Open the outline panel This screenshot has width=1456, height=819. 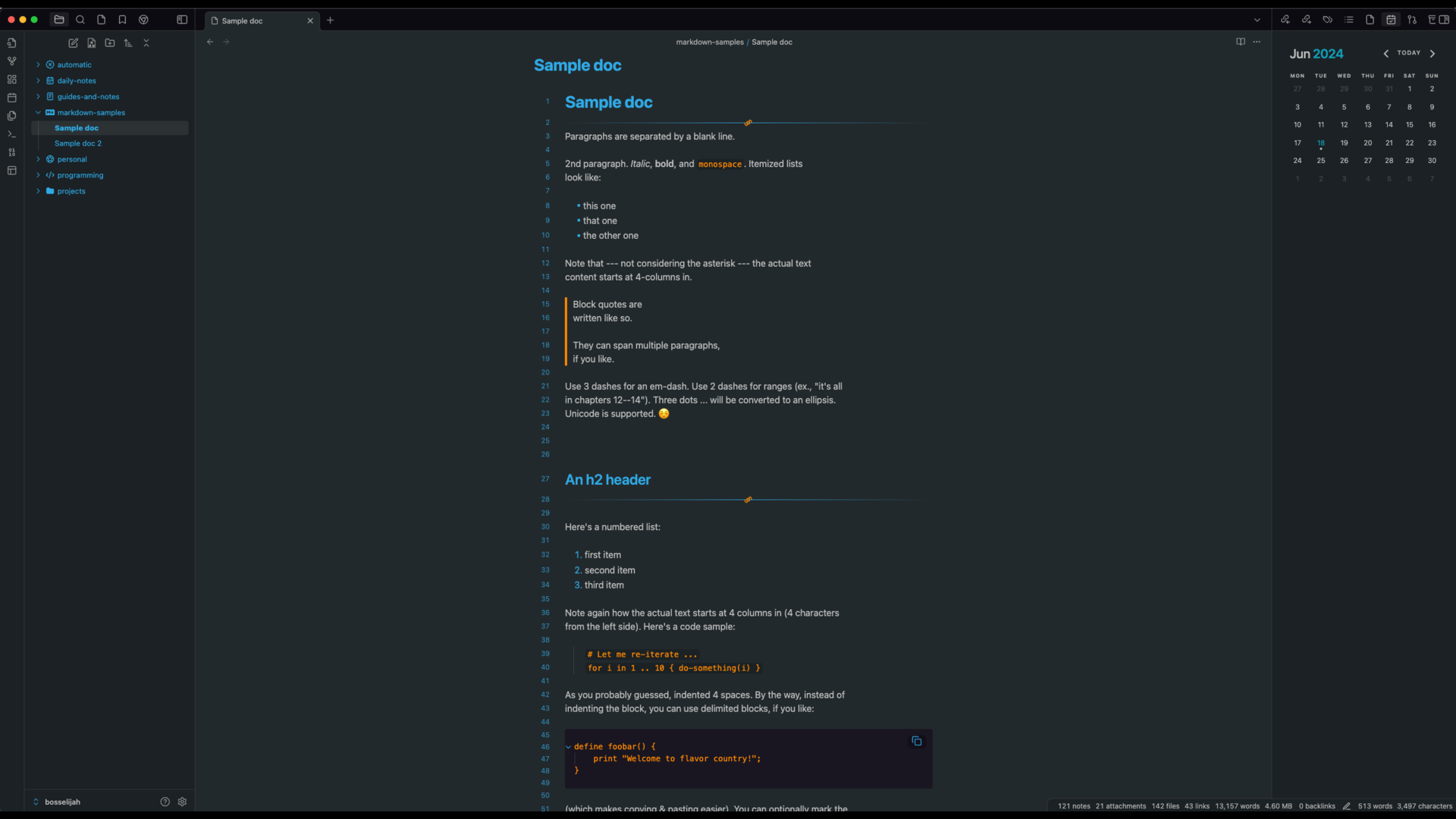[1349, 20]
